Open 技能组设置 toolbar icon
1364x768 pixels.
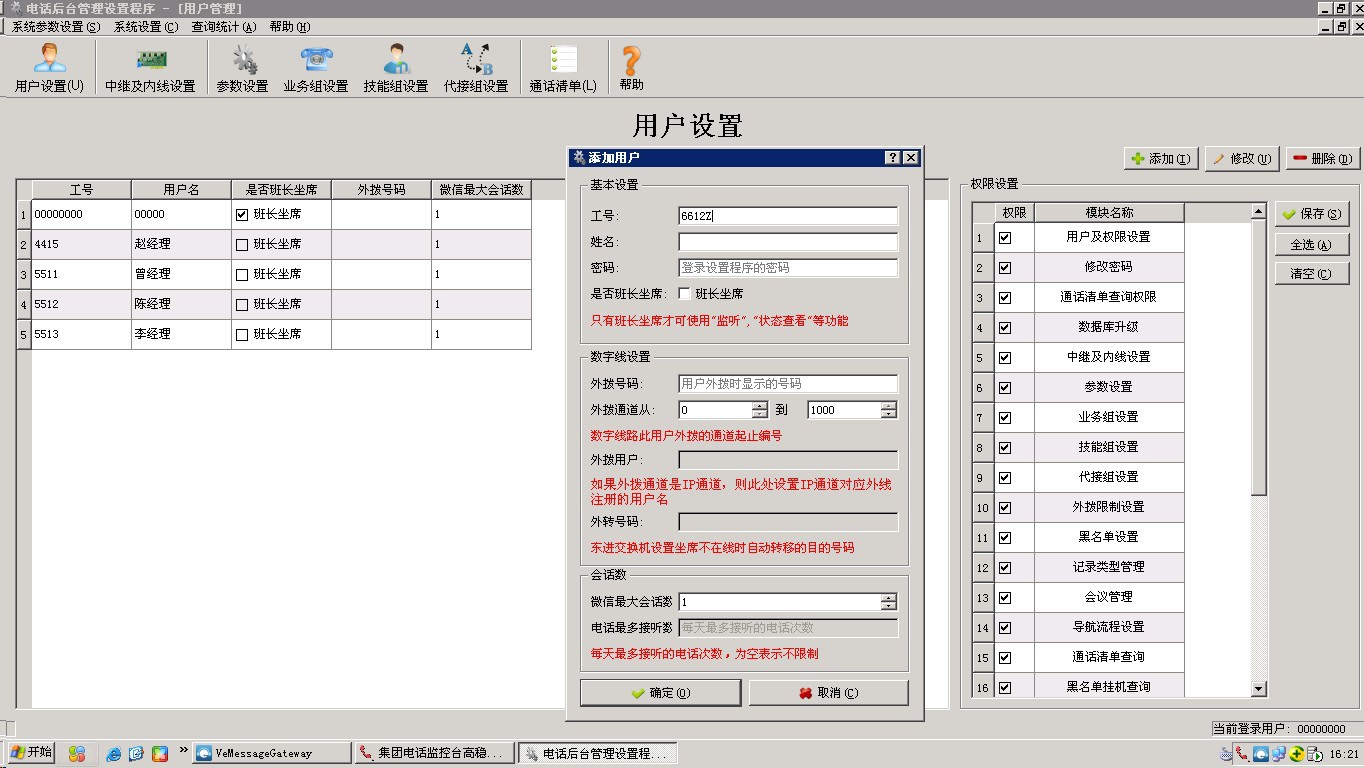[x=396, y=67]
